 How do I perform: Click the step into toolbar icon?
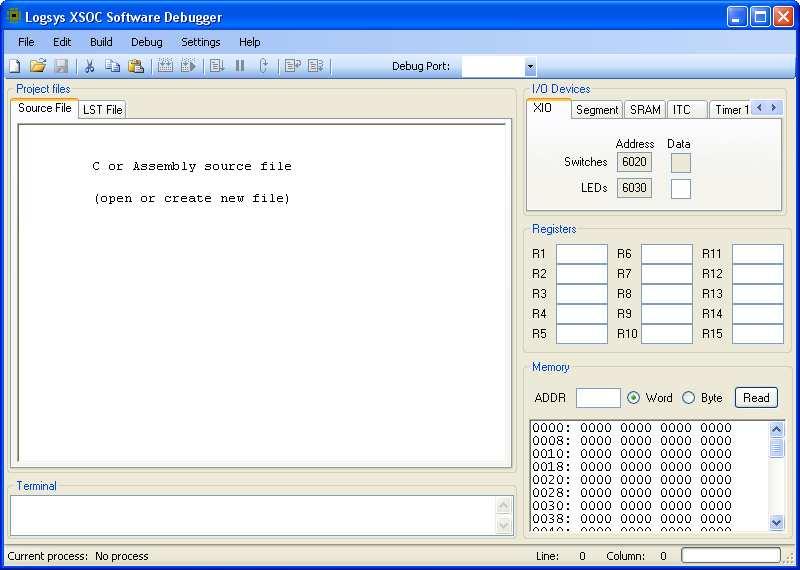tap(293, 66)
